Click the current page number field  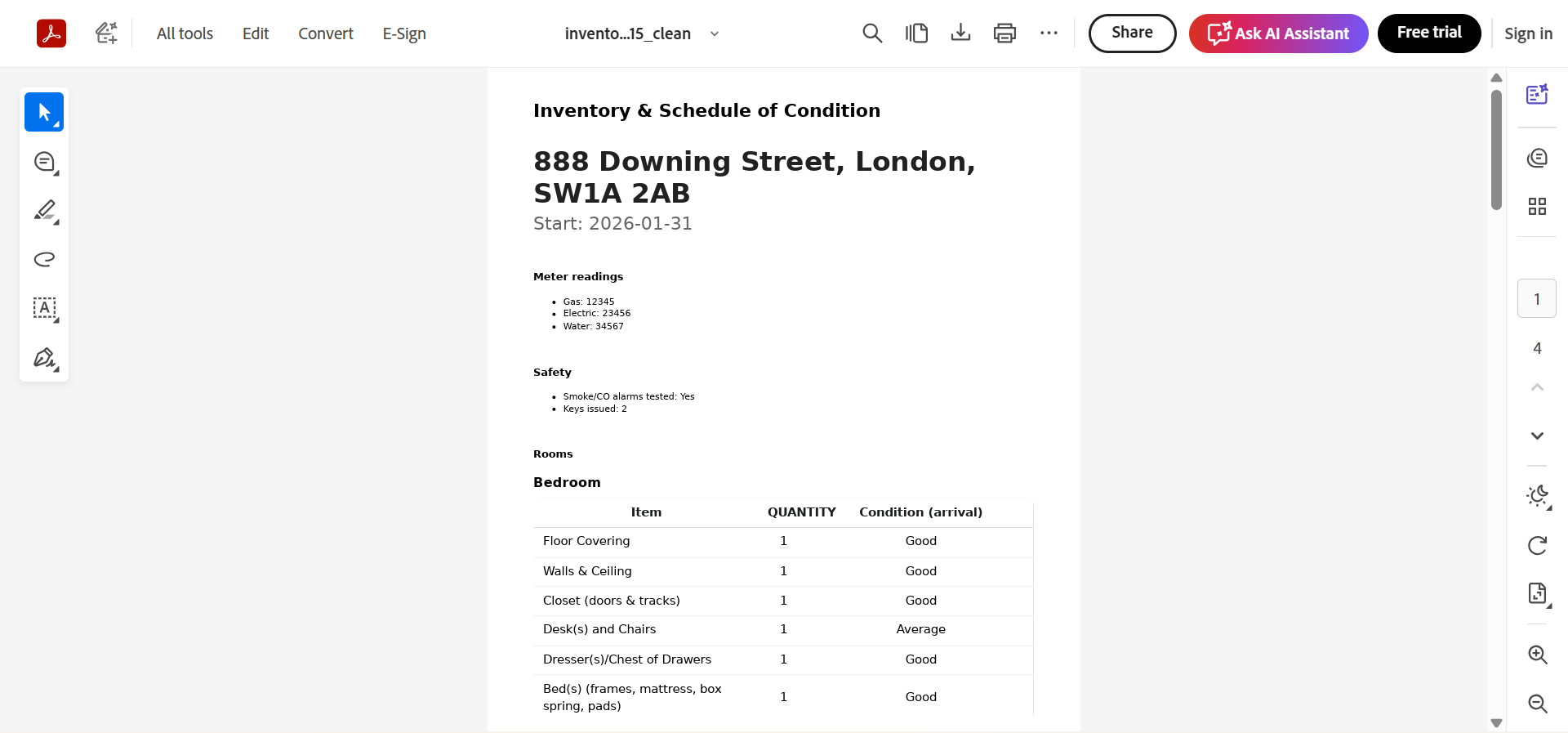point(1537,298)
